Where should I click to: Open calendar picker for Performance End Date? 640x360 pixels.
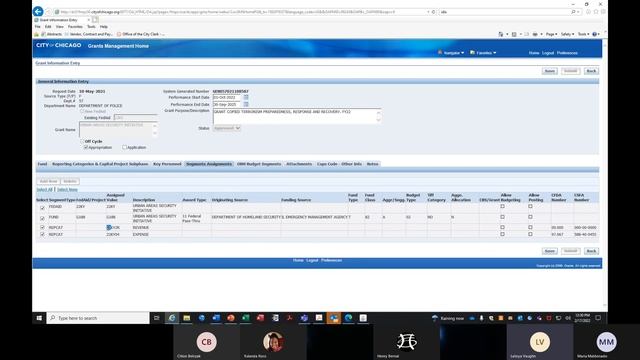[246, 104]
